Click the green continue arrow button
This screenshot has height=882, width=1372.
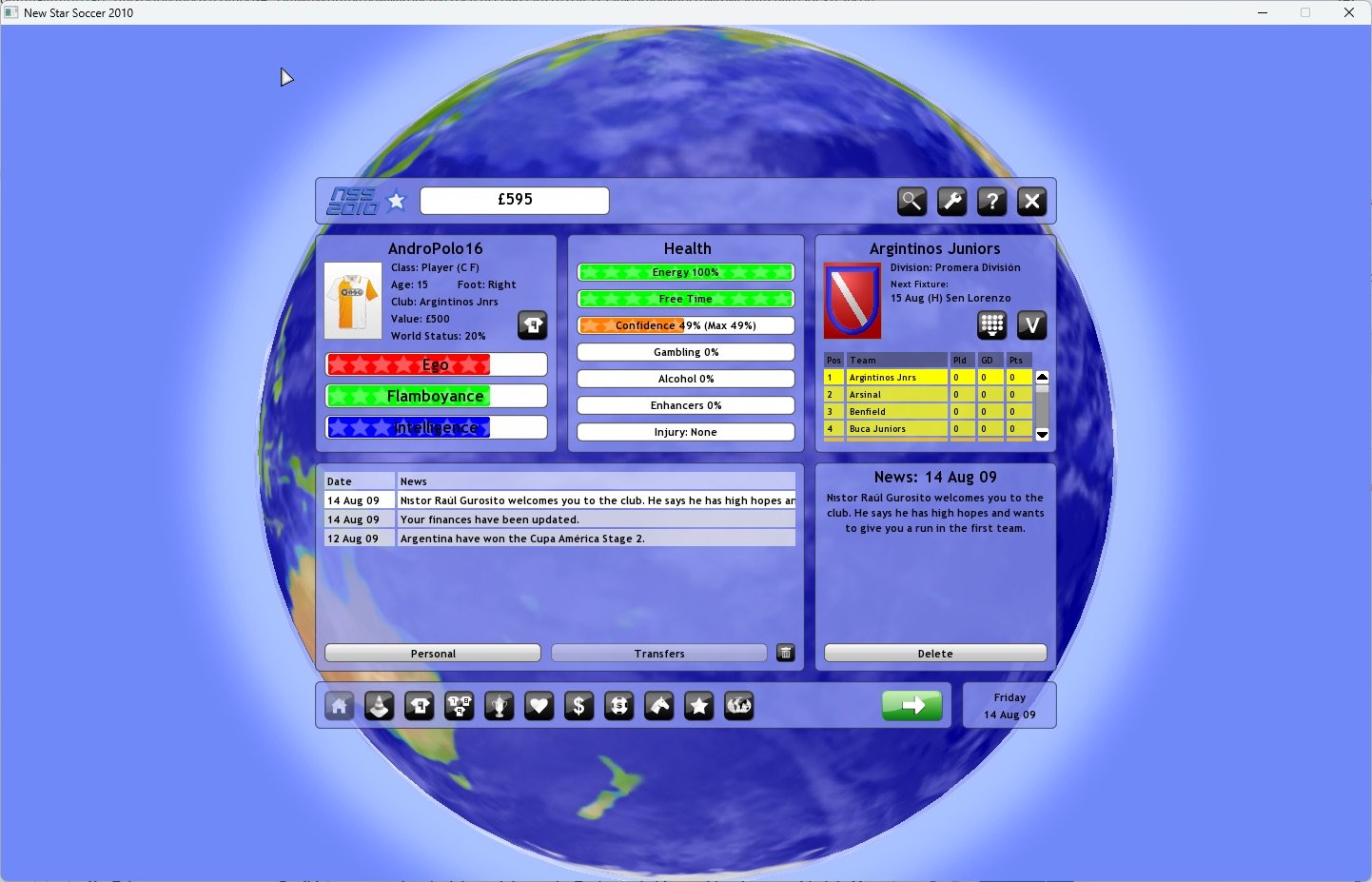tap(911, 706)
